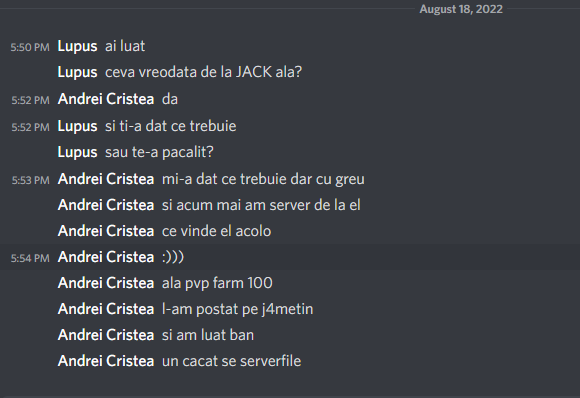Click message 'ala pvp farm 100'
The width and height of the screenshot is (580, 398).
(x=217, y=283)
